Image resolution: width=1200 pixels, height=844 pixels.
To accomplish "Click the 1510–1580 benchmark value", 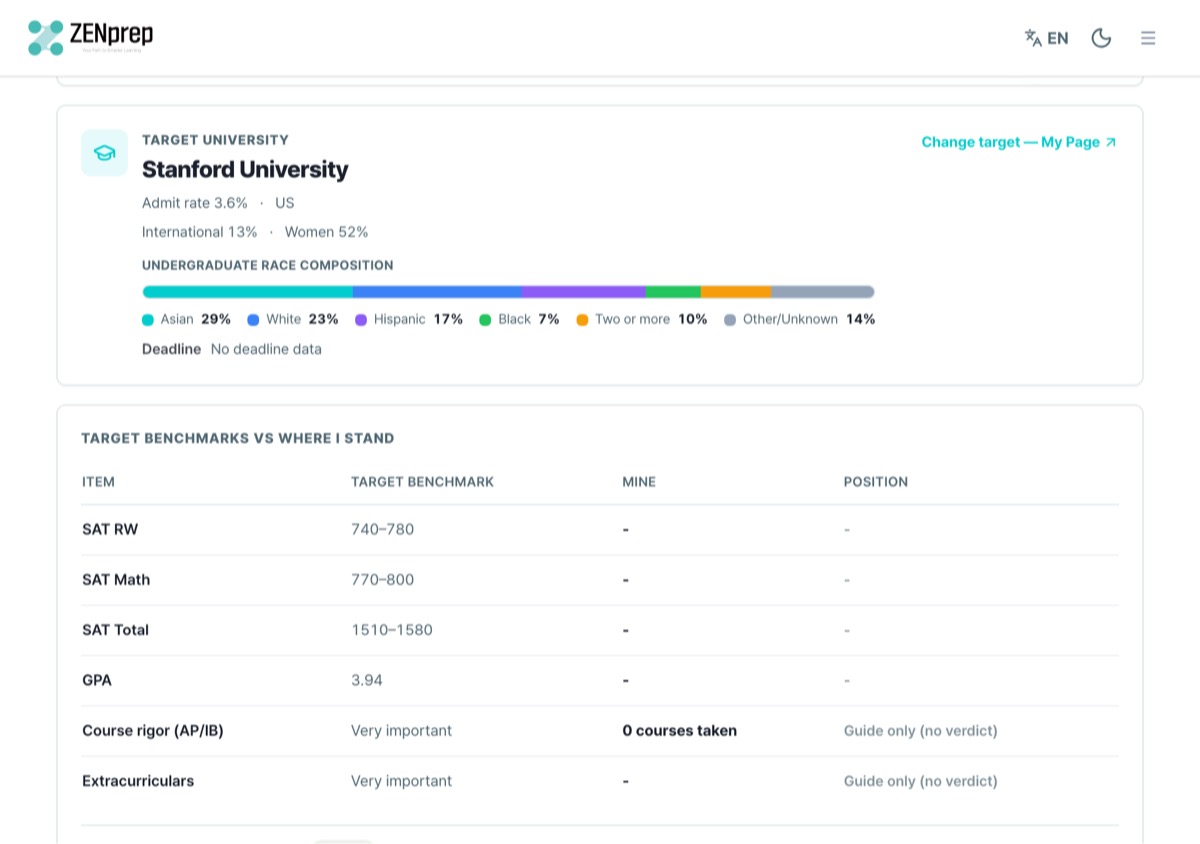I will click(392, 630).
